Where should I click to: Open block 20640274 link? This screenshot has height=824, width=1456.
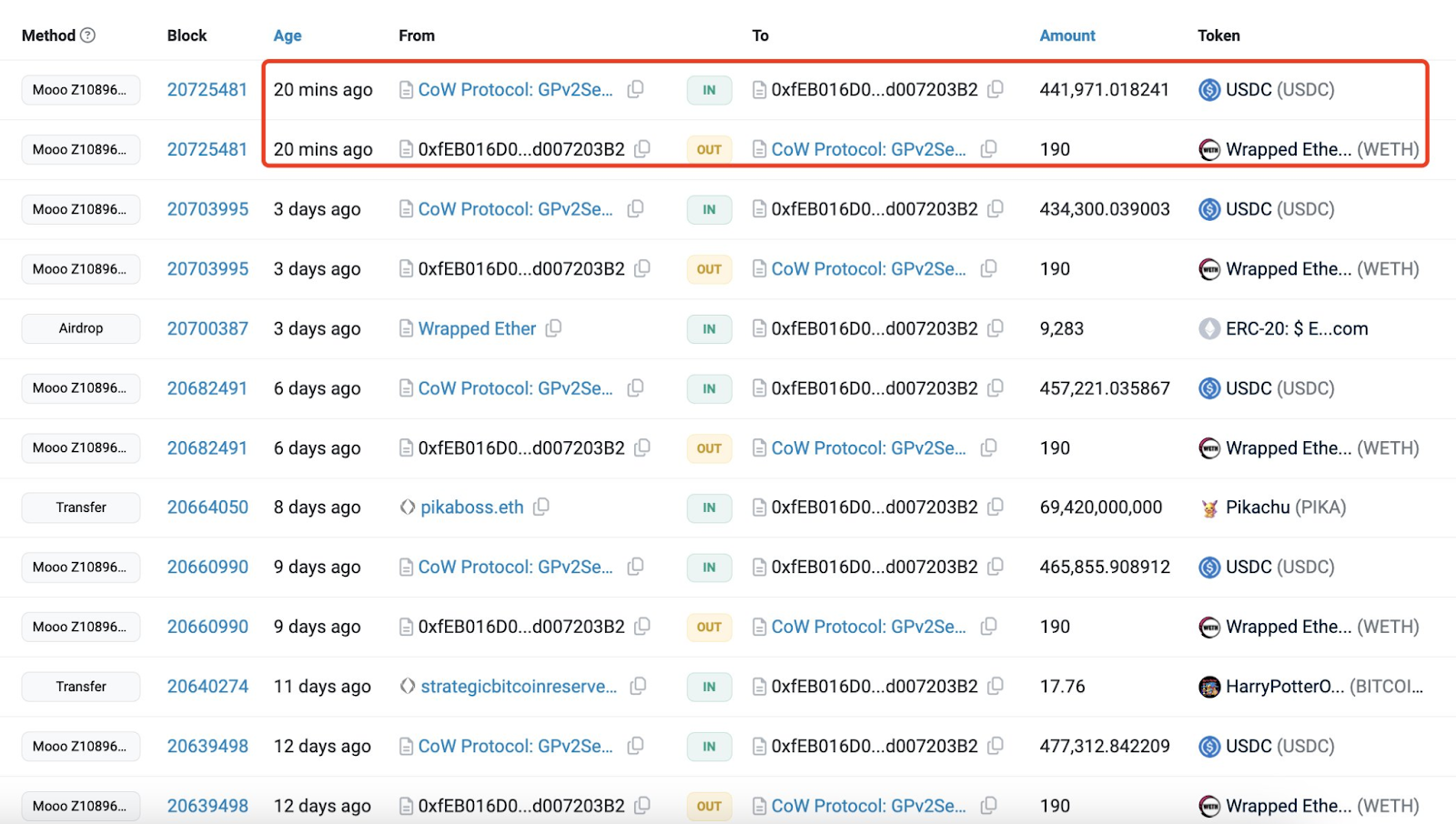[207, 687]
